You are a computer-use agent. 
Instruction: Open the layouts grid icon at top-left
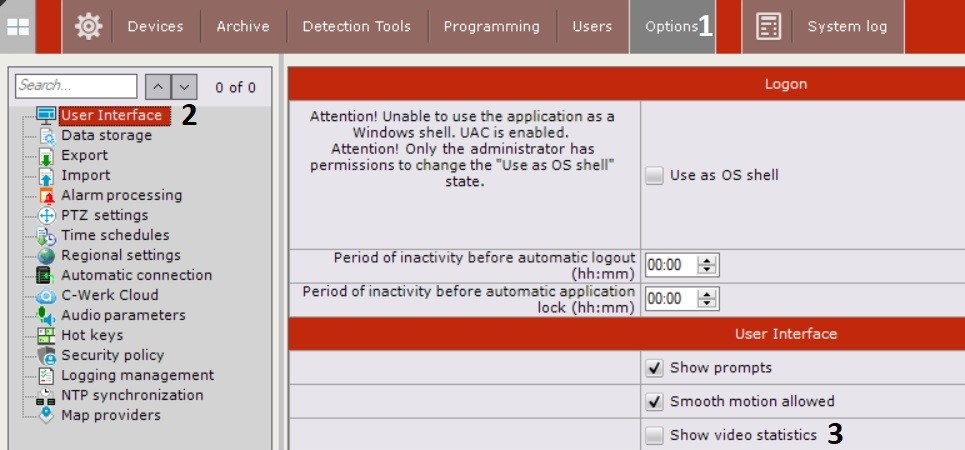pyautogui.click(x=18, y=27)
